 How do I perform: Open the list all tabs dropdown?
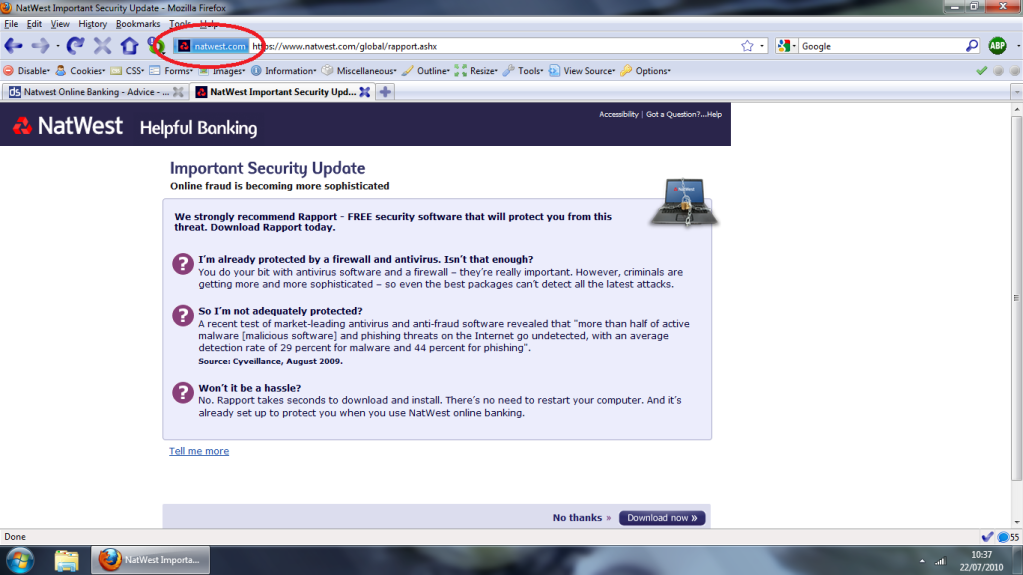click(1016, 92)
